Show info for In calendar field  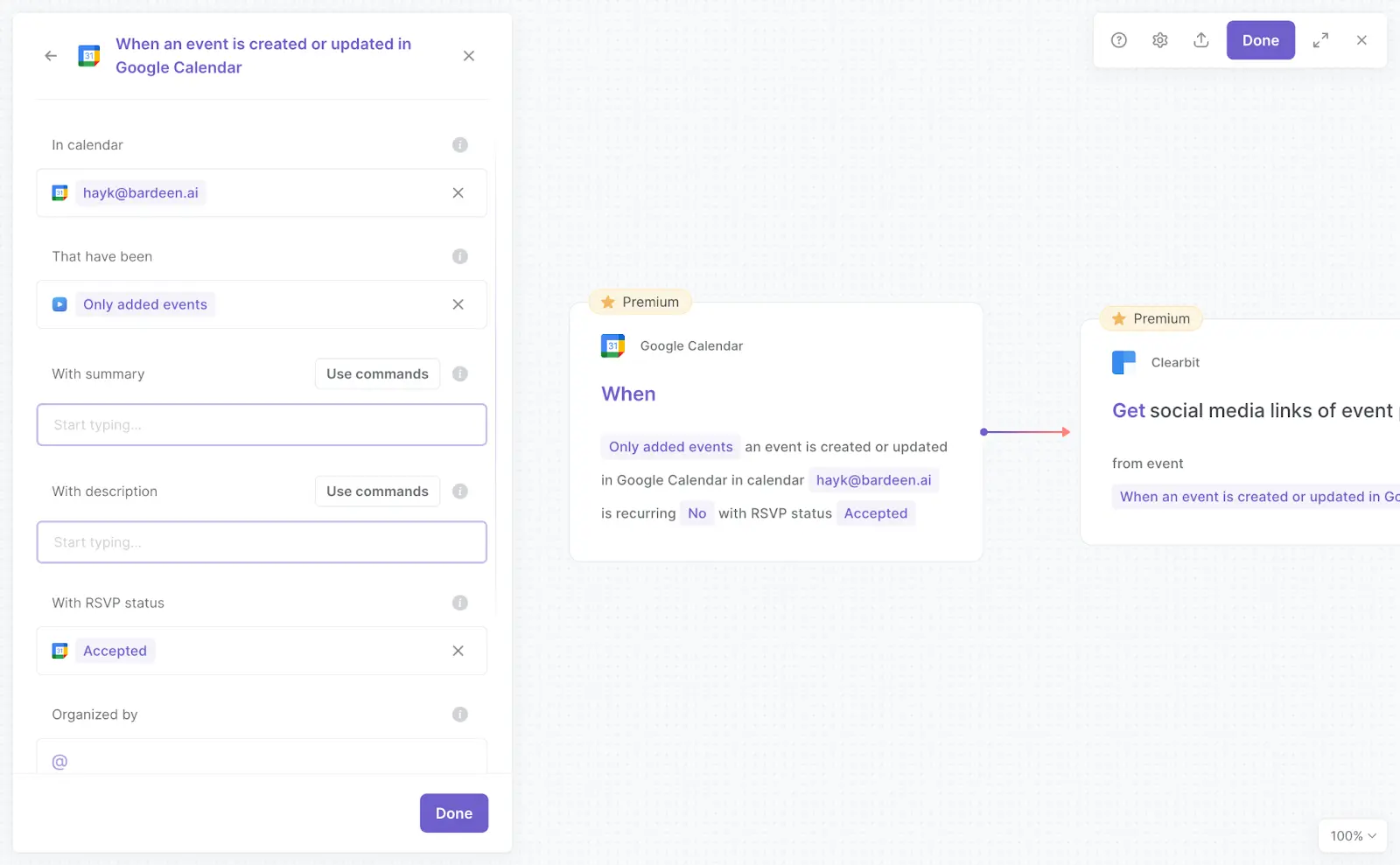(460, 145)
